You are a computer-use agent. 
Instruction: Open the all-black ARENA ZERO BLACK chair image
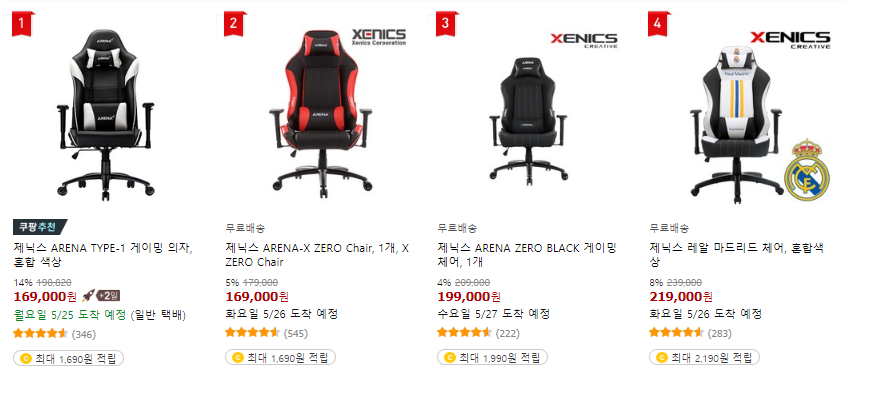(x=528, y=119)
